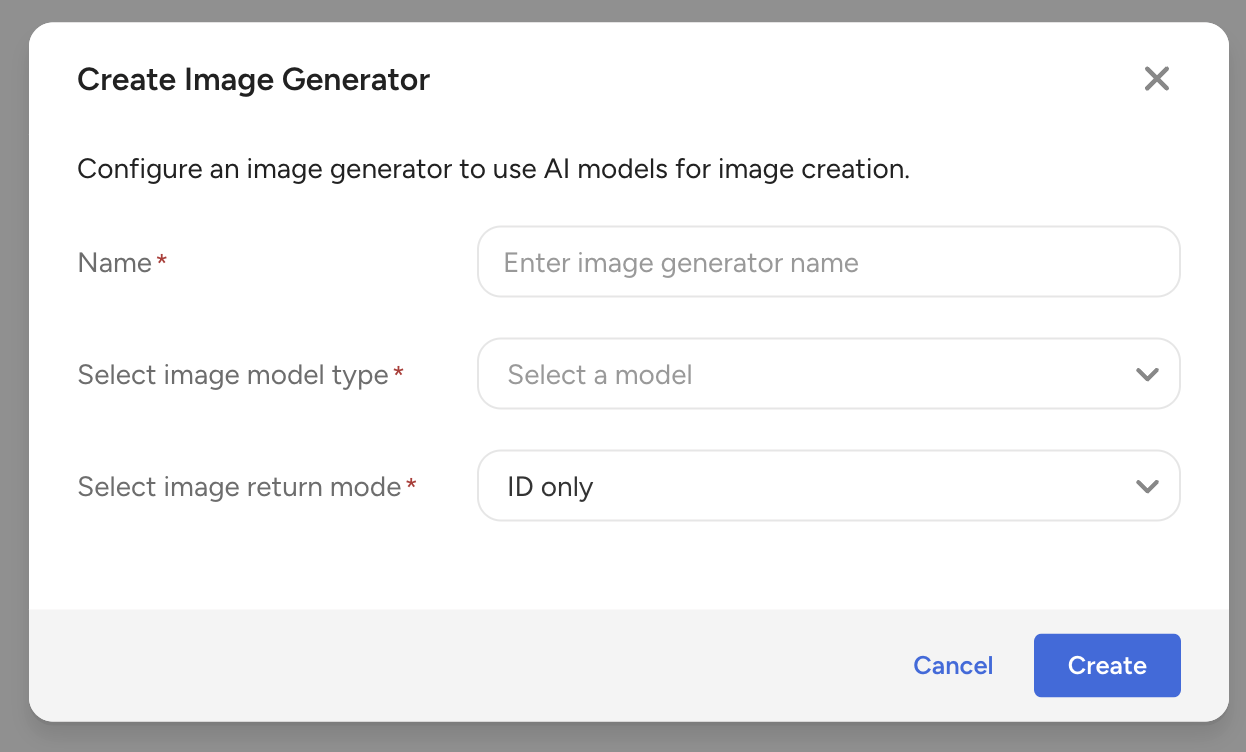Click the red asterisk next to Name
Viewport: 1246px width, 752px height.
click(x=162, y=261)
